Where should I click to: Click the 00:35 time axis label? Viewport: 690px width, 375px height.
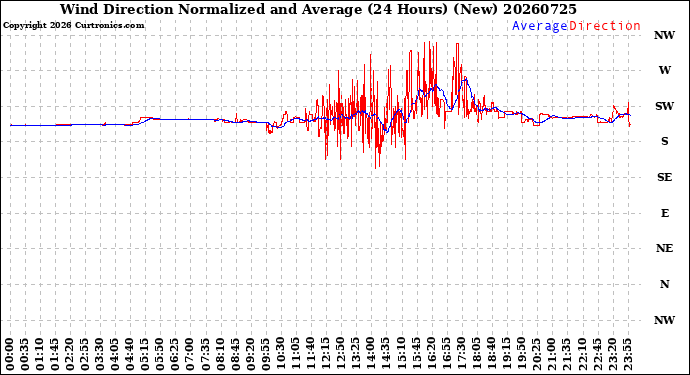click(25, 354)
